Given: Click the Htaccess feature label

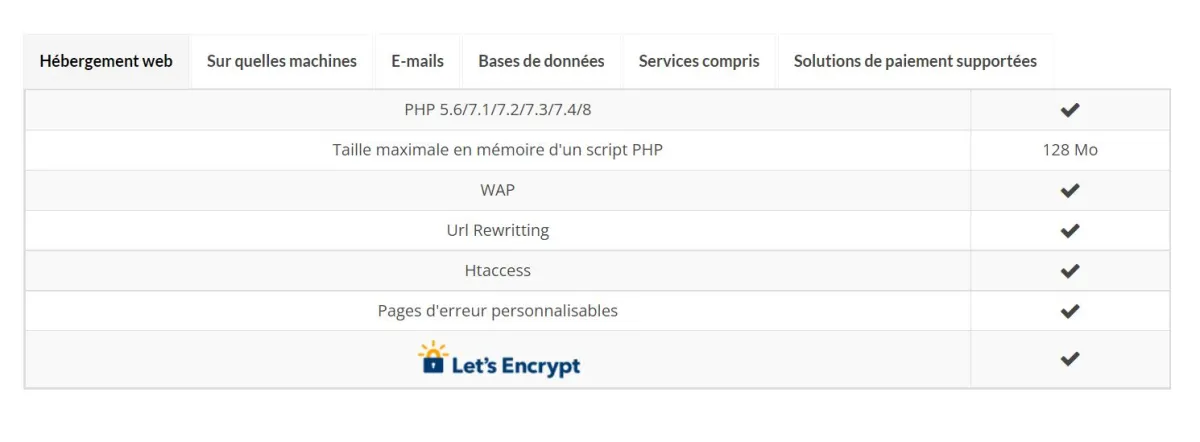Looking at the screenshot, I should pos(497,271).
